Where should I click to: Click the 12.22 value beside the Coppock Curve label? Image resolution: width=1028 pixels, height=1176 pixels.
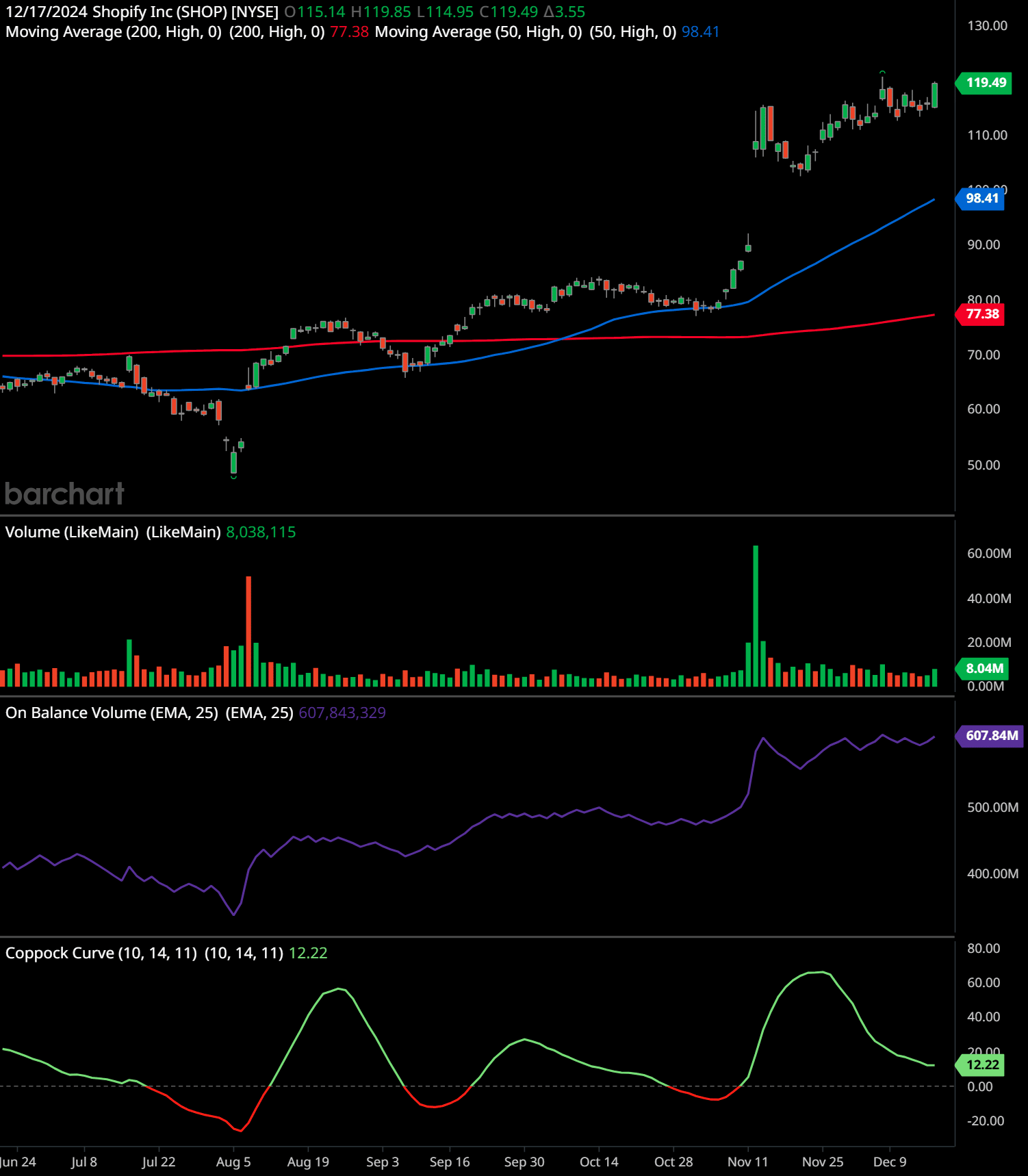(308, 953)
